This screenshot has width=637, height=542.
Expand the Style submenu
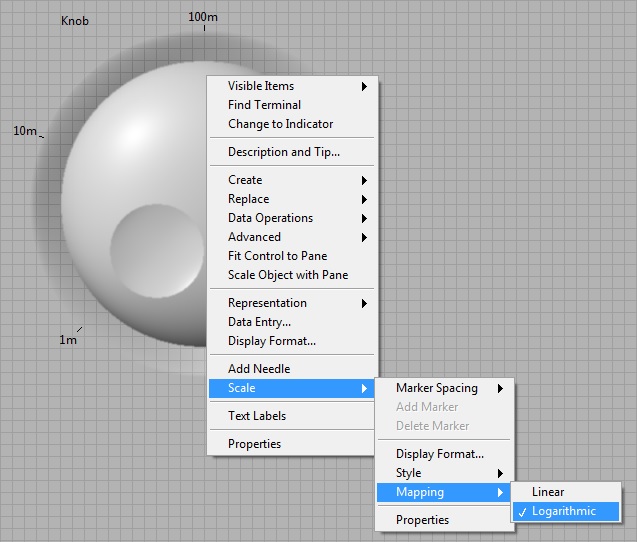(x=444, y=473)
